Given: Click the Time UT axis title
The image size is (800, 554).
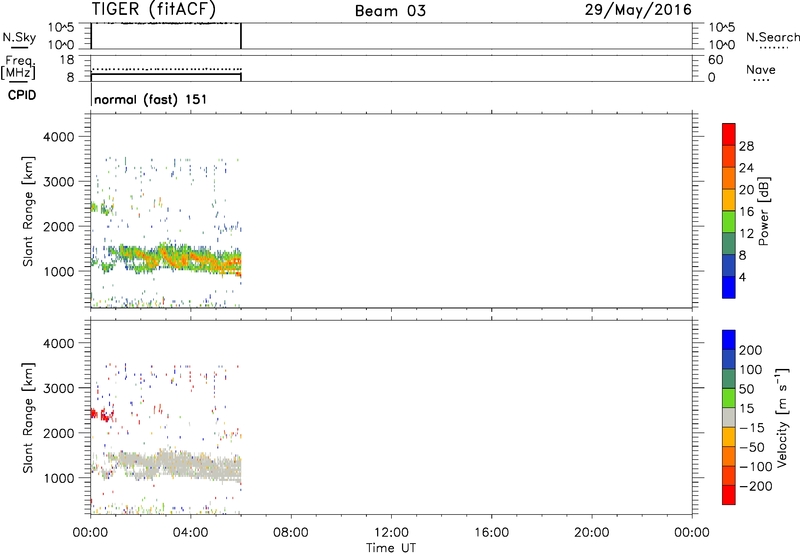Looking at the screenshot, I should click(x=391, y=548).
